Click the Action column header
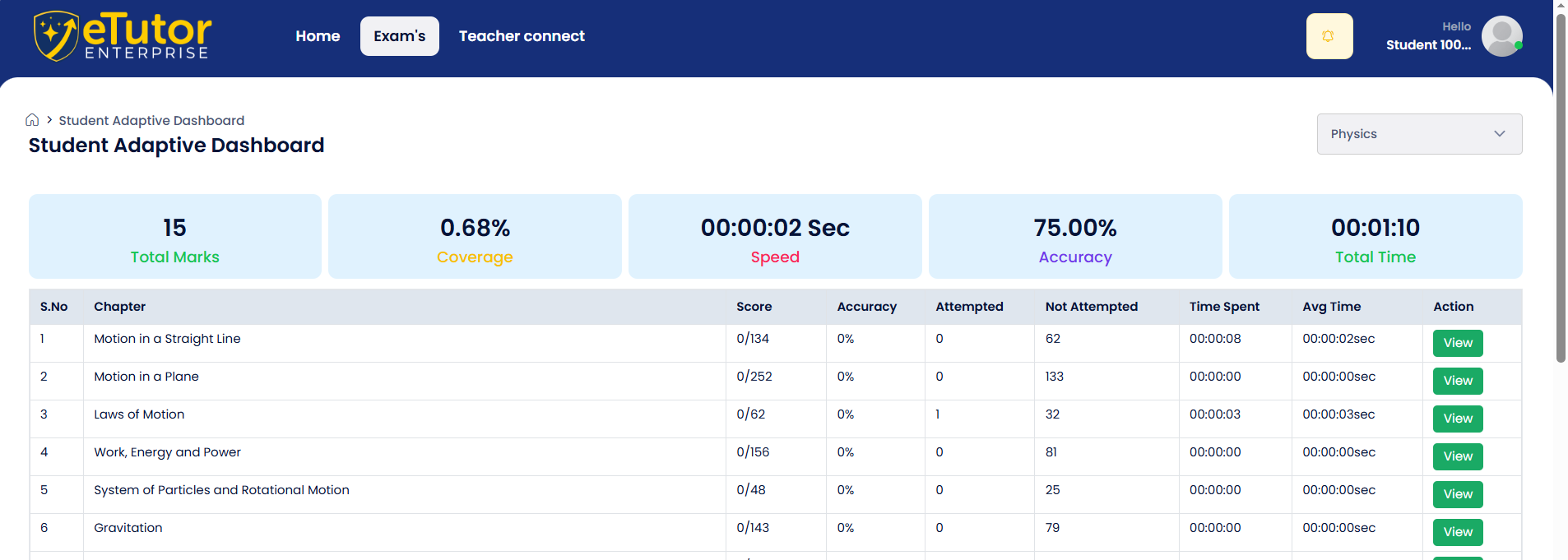This screenshot has width=1568, height=560. point(1454,307)
